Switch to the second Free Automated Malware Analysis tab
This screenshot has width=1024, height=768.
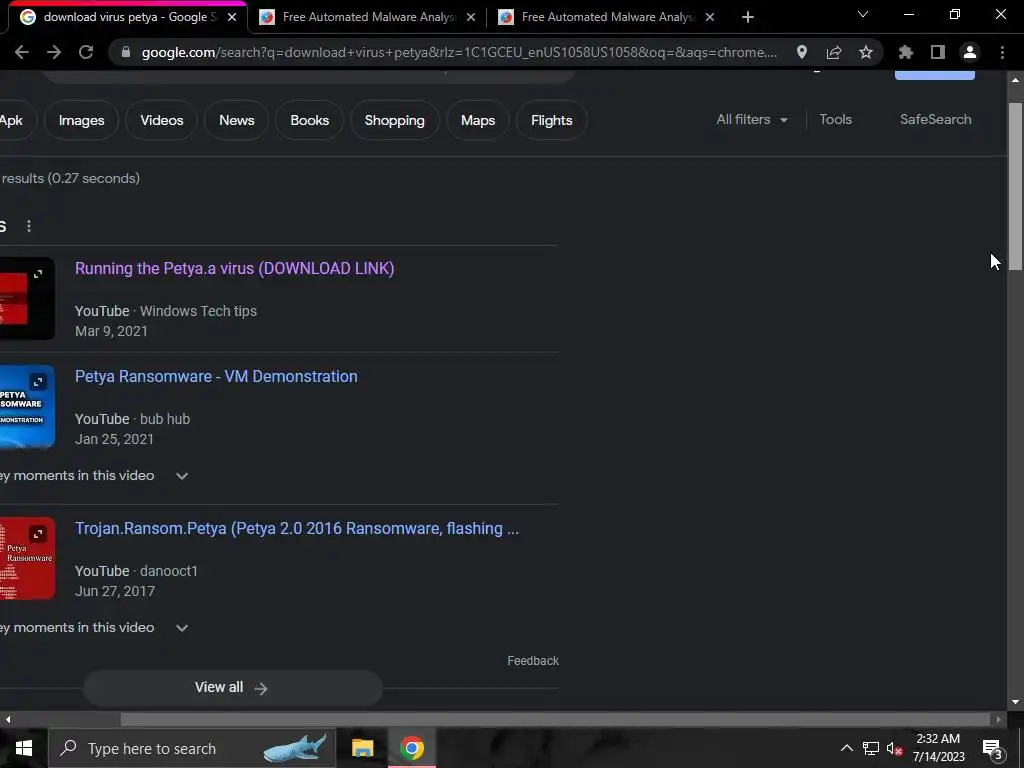(607, 17)
